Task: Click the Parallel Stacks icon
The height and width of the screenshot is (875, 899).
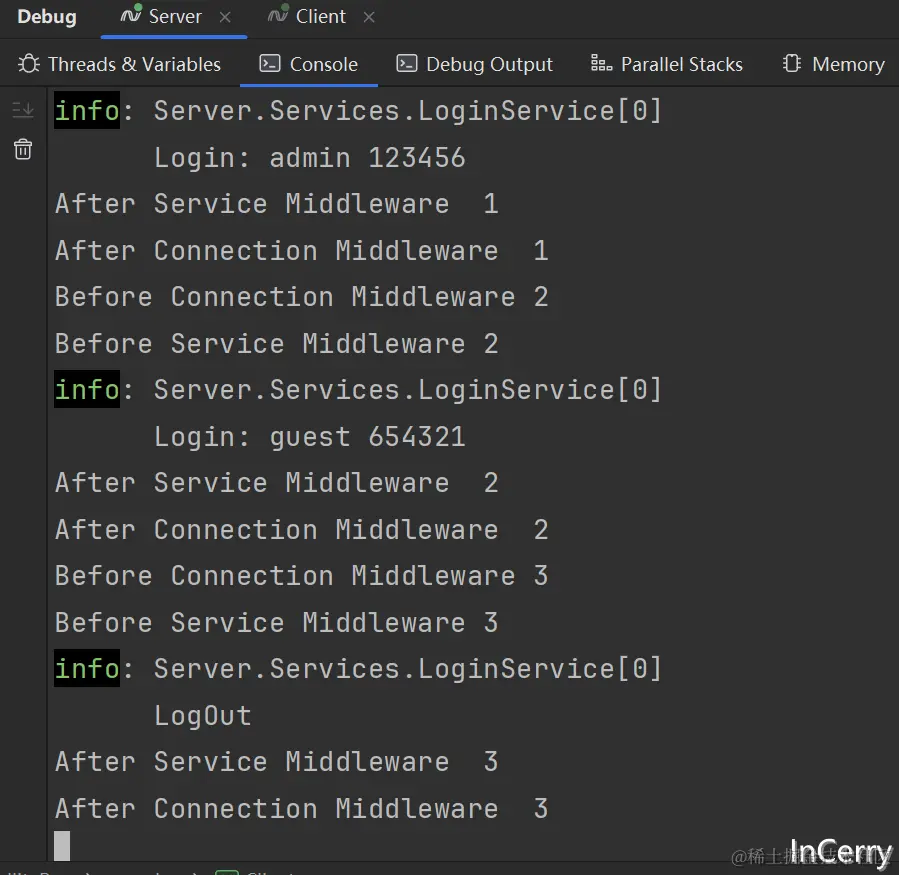Action: click(601, 63)
